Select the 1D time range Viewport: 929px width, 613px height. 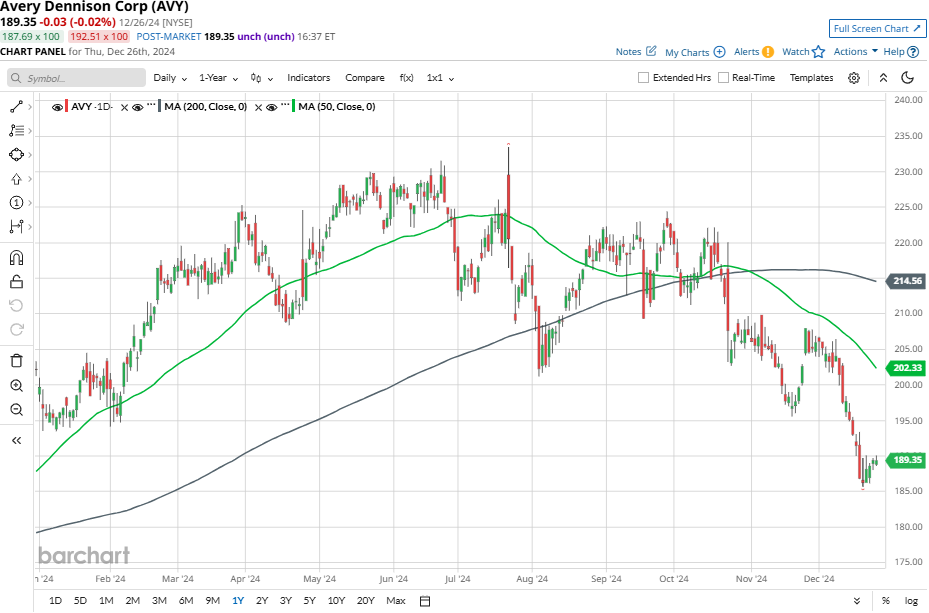(x=55, y=601)
